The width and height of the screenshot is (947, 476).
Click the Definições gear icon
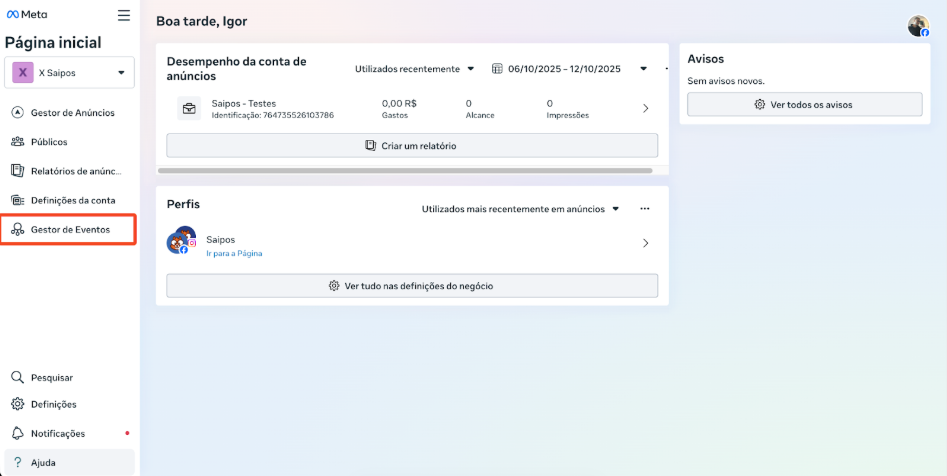(x=17, y=404)
